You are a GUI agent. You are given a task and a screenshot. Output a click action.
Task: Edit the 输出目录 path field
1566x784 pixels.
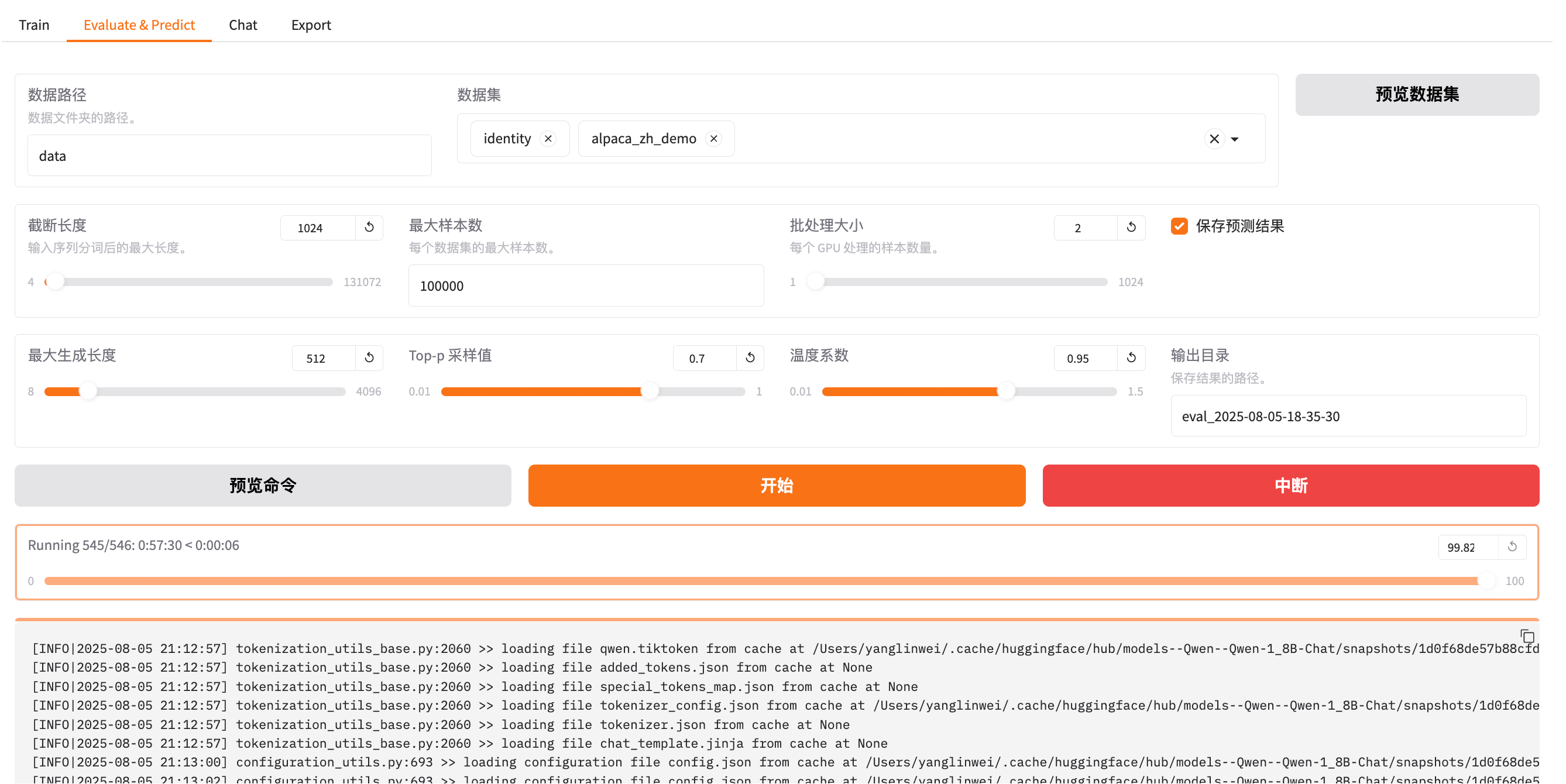coord(1348,417)
